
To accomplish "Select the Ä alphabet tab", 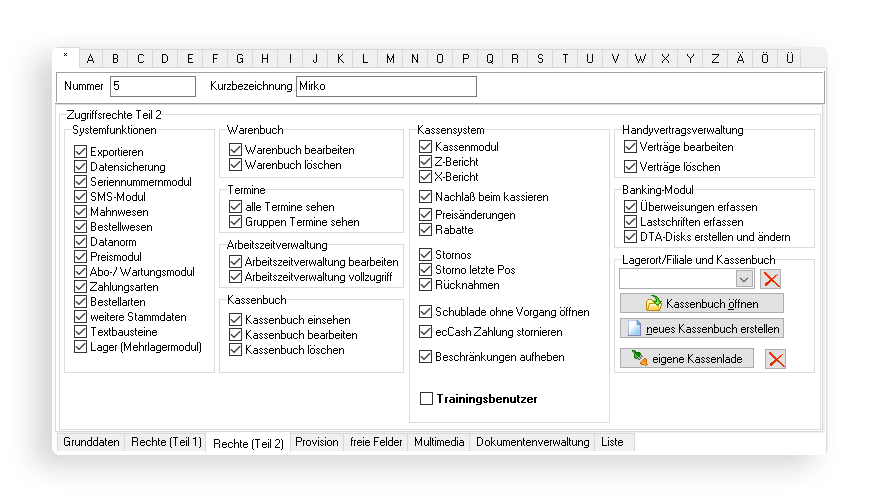I will (740, 58).
